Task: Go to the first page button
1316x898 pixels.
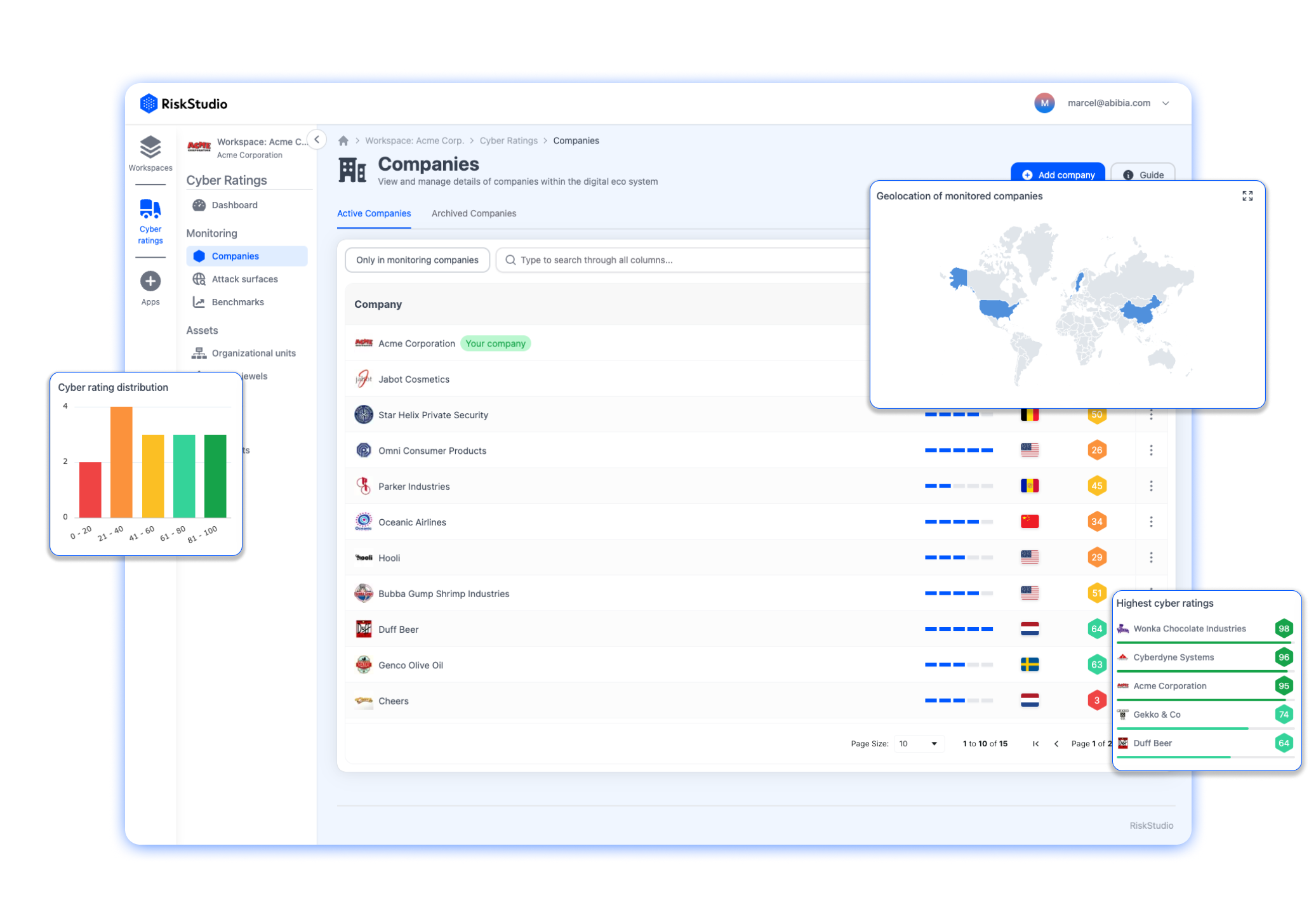Action: coord(1035,744)
